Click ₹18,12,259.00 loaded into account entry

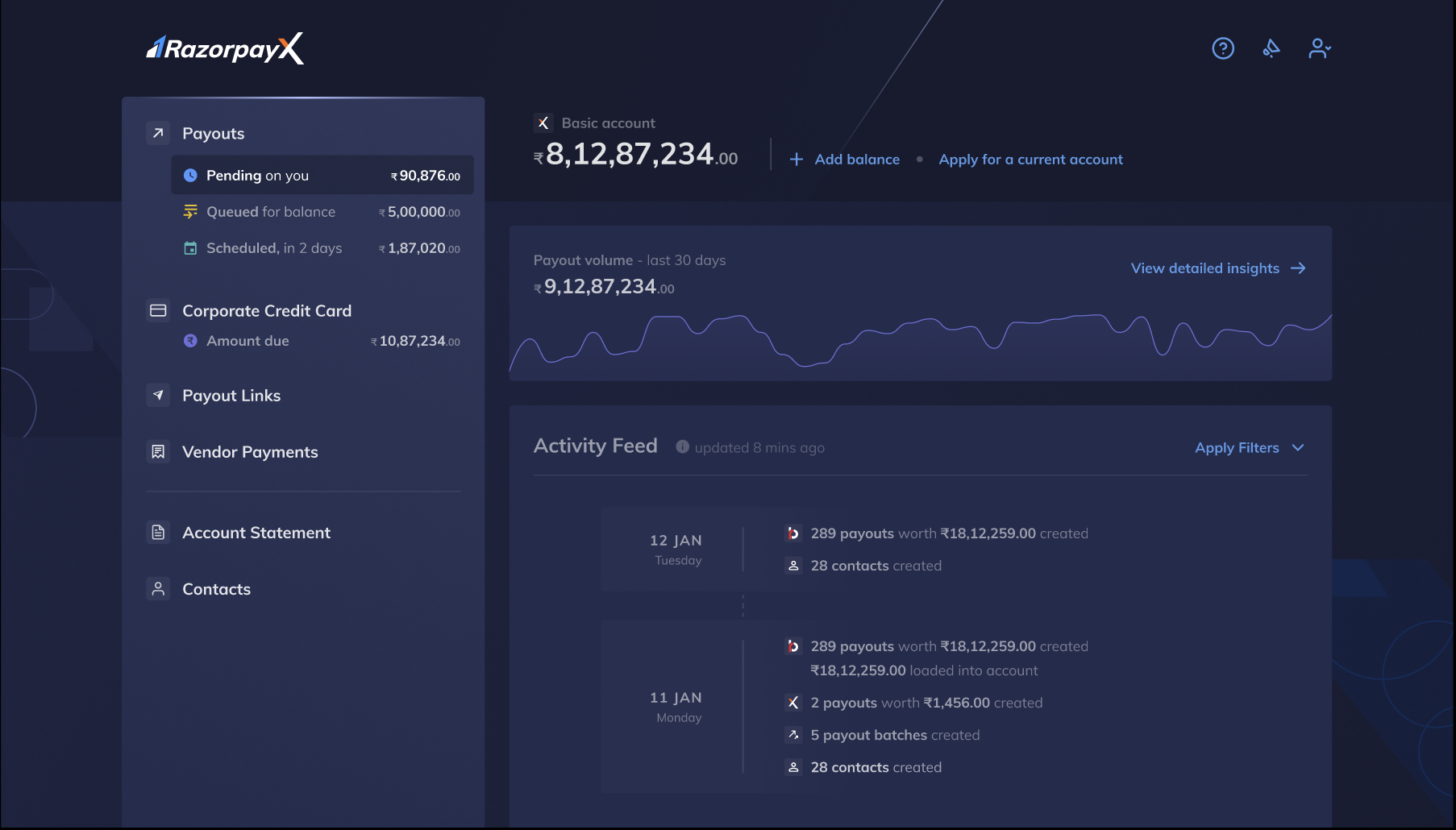[x=924, y=670]
